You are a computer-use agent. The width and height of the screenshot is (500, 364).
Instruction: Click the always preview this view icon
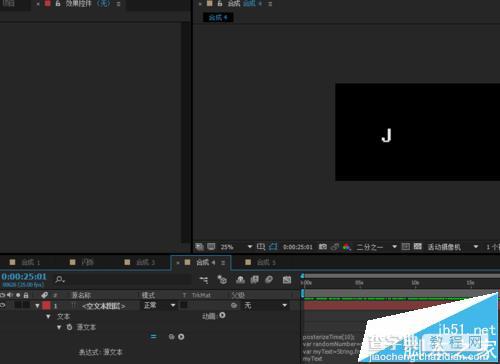[x=199, y=247]
